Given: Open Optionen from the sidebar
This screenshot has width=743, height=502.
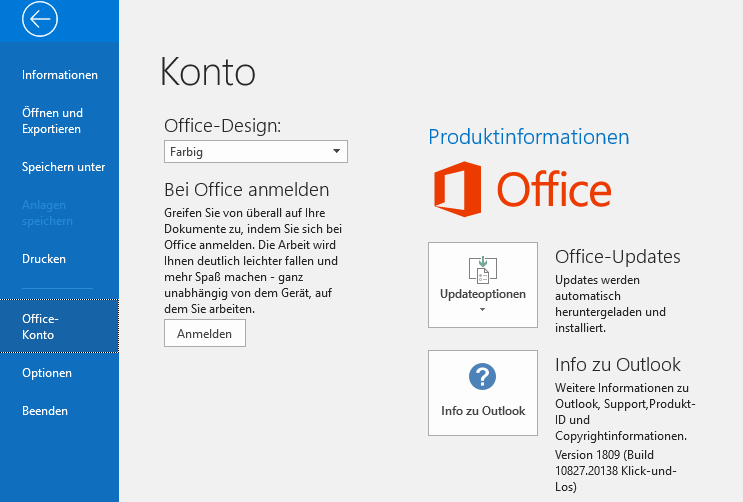Looking at the screenshot, I should (x=47, y=373).
